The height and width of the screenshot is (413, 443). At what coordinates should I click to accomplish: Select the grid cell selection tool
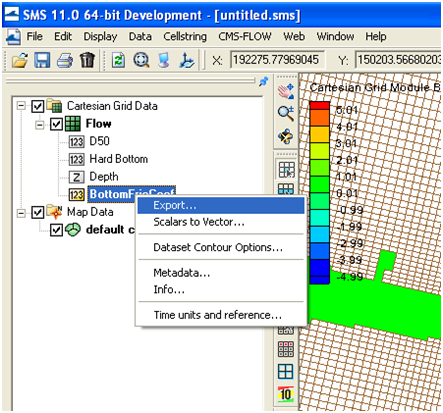pyautogui.click(x=286, y=170)
